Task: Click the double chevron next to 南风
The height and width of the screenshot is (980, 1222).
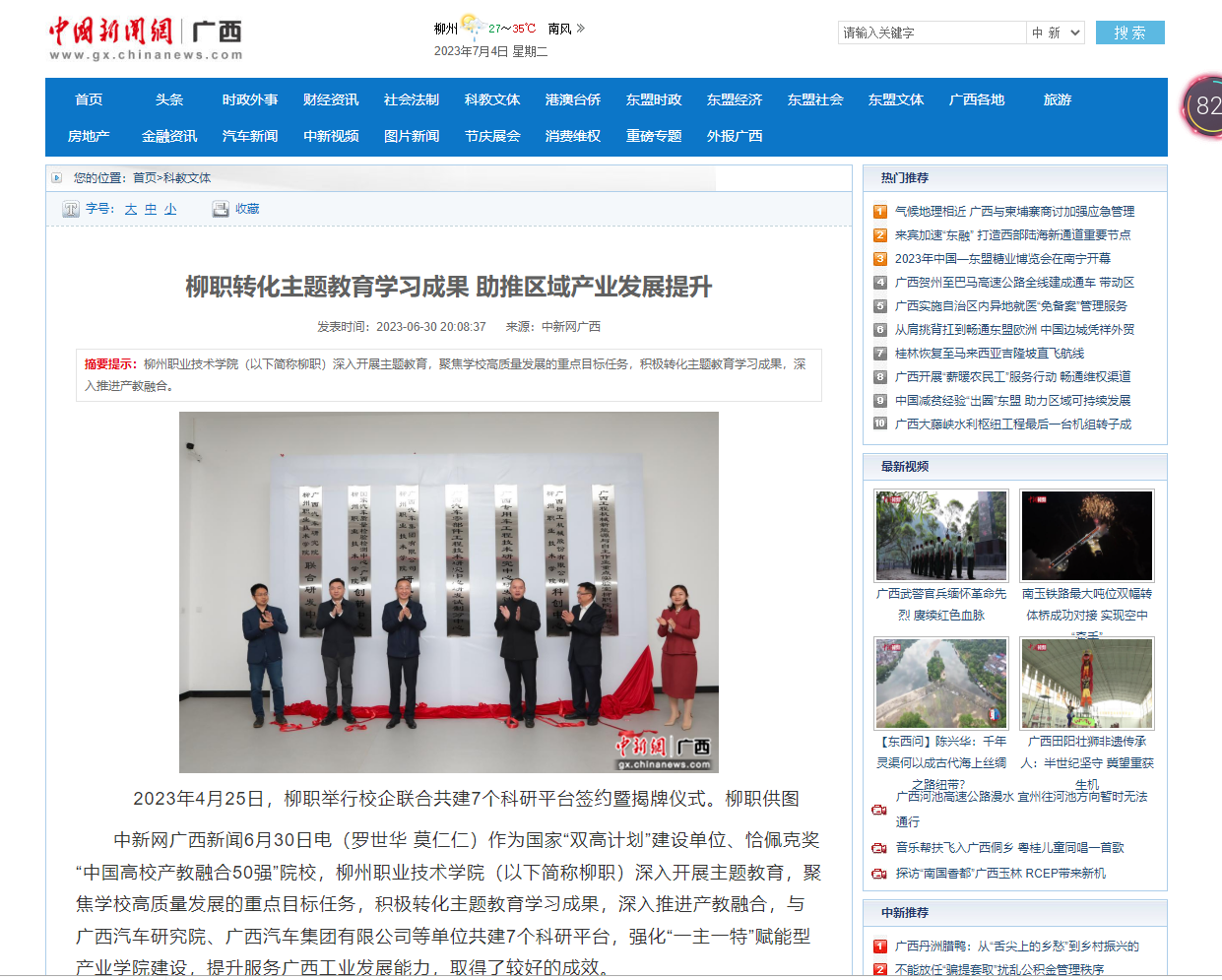Action: pos(581,29)
